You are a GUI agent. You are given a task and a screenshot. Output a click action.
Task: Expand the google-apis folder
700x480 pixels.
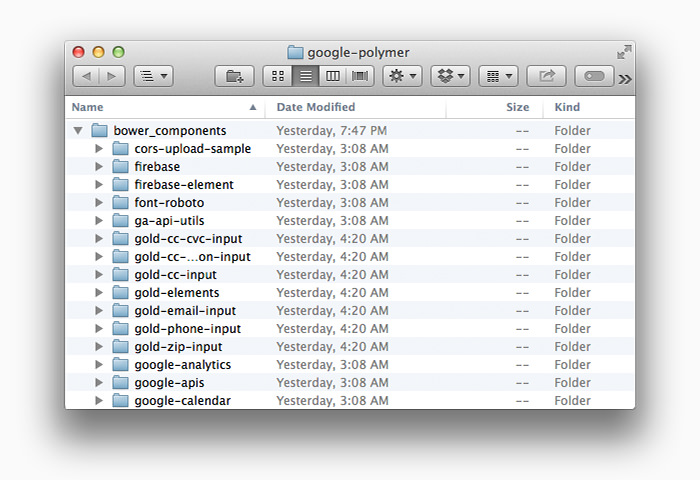tap(99, 383)
